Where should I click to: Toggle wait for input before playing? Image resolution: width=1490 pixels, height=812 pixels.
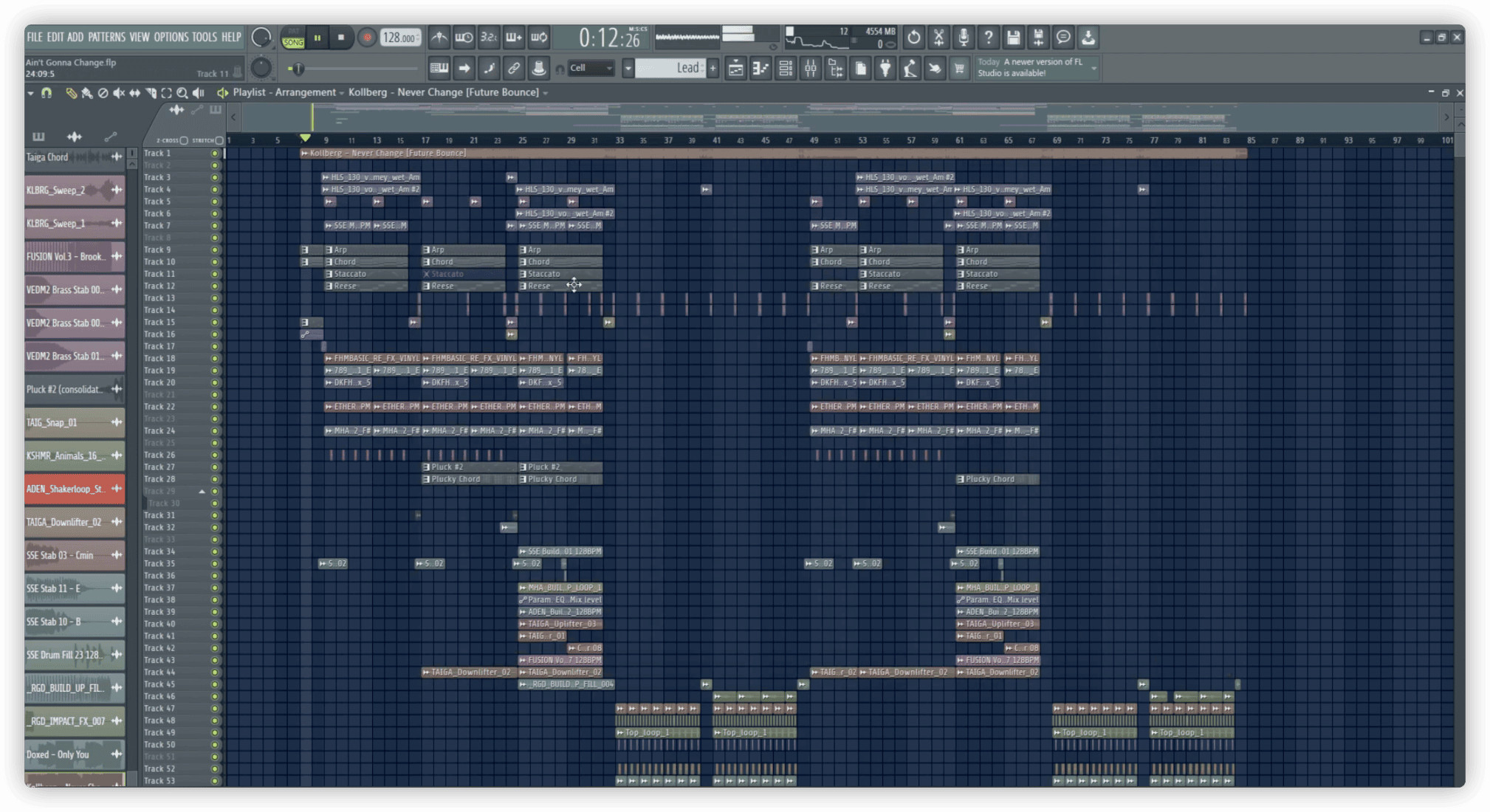(x=464, y=37)
